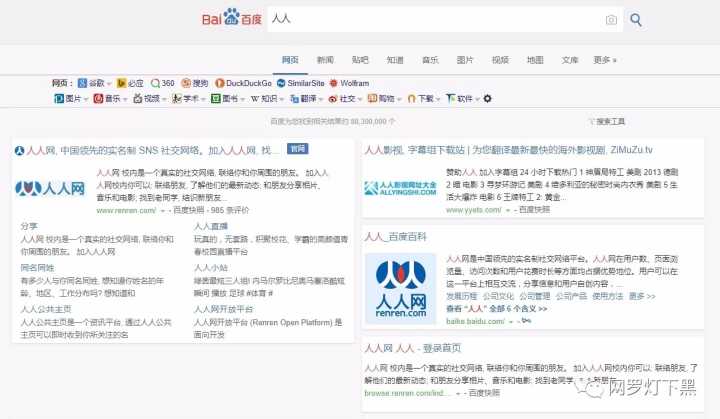Click the red 音乐 music category icon
The image size is (720, 419).
coord(98,98)
